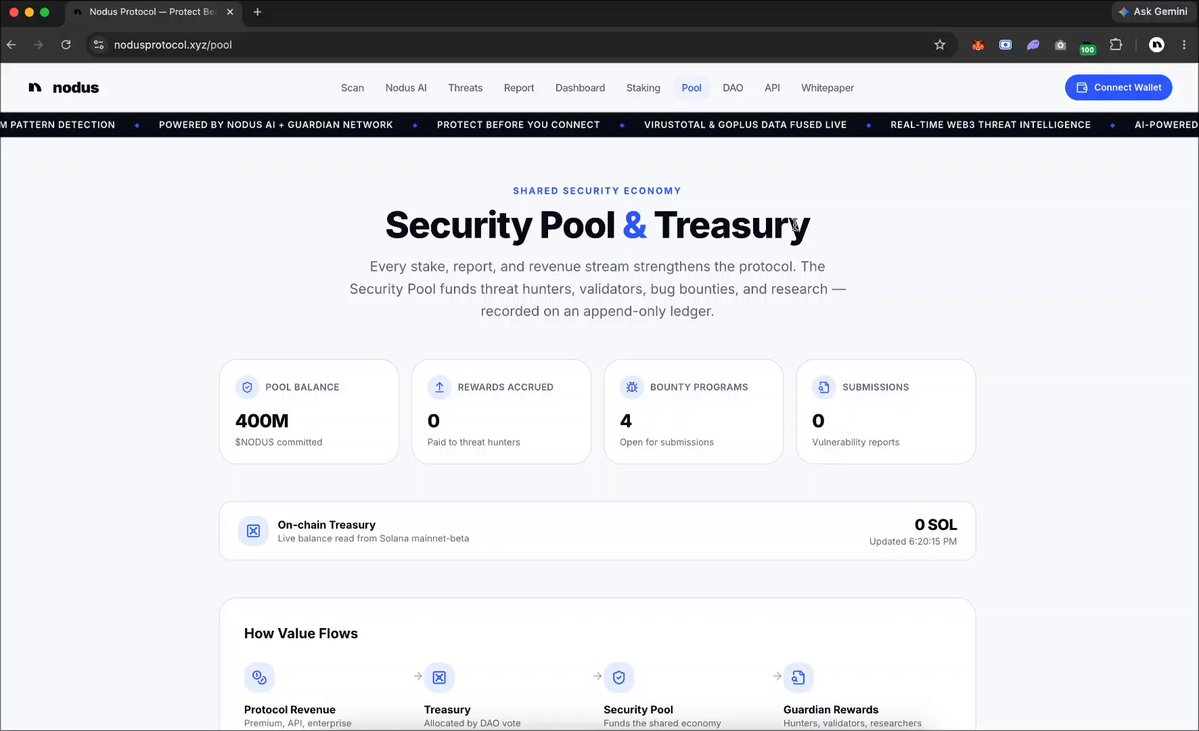
Task: Click the upload arrow icon on Rewards Accrued card
Action: point(440,387)
